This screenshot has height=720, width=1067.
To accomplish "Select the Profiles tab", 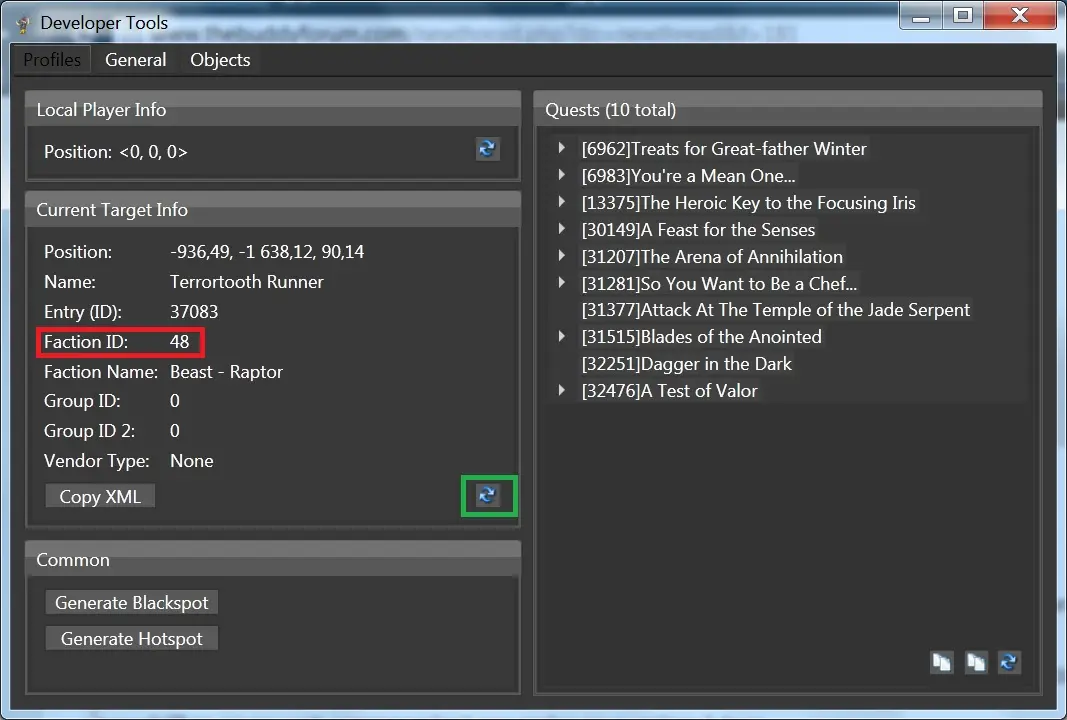I will [x=52, y=60].
